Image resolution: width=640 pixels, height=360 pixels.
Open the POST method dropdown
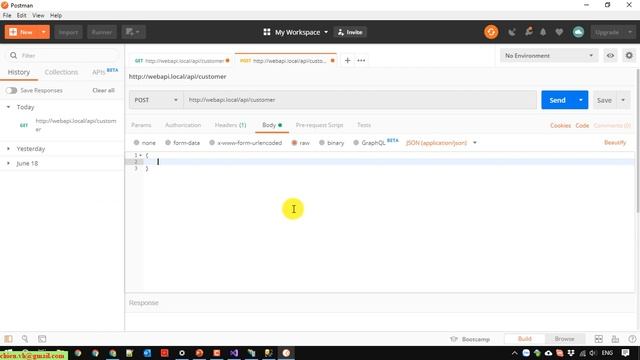tap(156, 100)
